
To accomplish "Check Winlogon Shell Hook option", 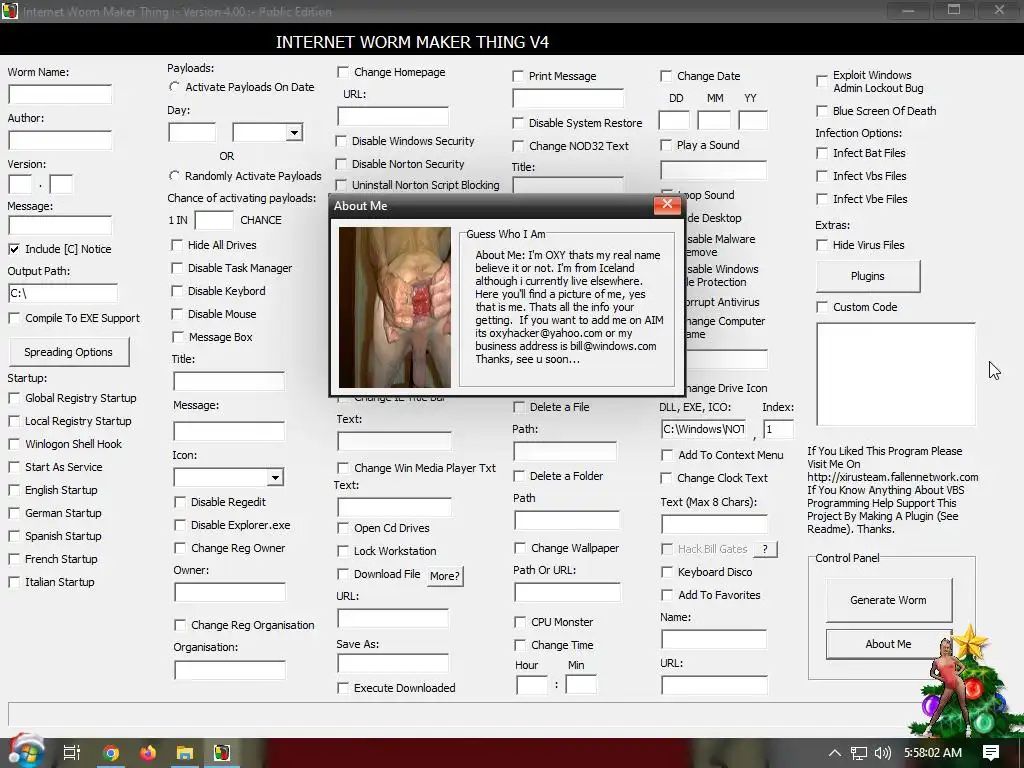I will [x=14, y=444].
